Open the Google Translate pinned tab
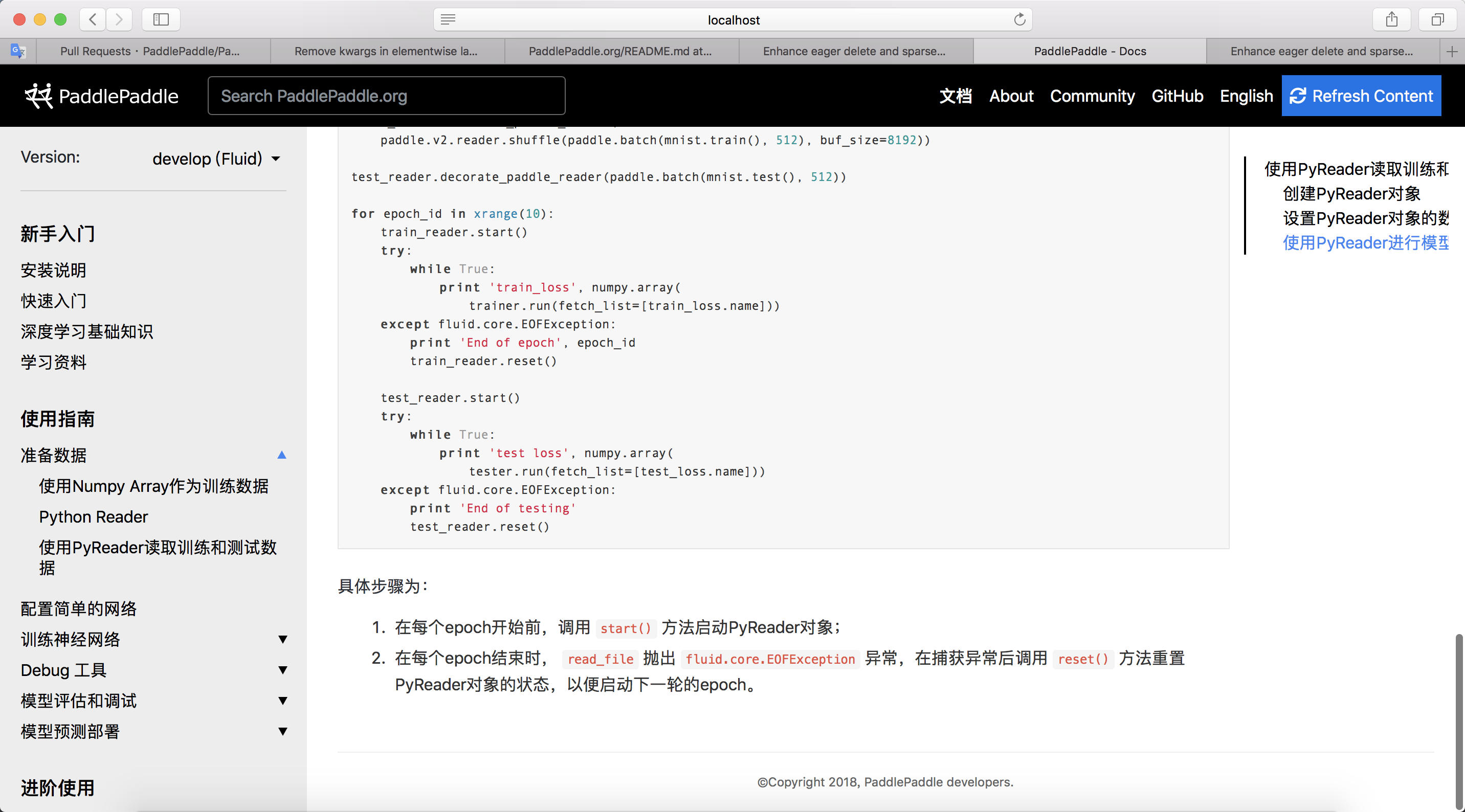 click(x=18, y=51)
